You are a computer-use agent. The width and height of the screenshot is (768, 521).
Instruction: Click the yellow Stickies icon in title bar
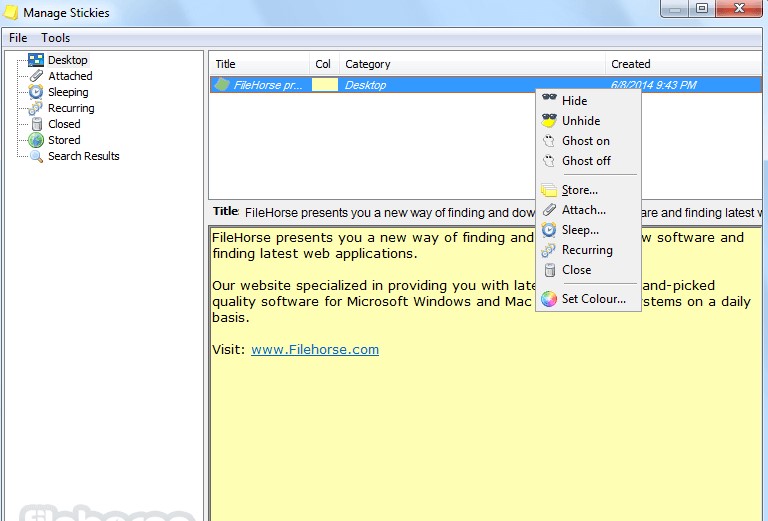pos(11,12)
